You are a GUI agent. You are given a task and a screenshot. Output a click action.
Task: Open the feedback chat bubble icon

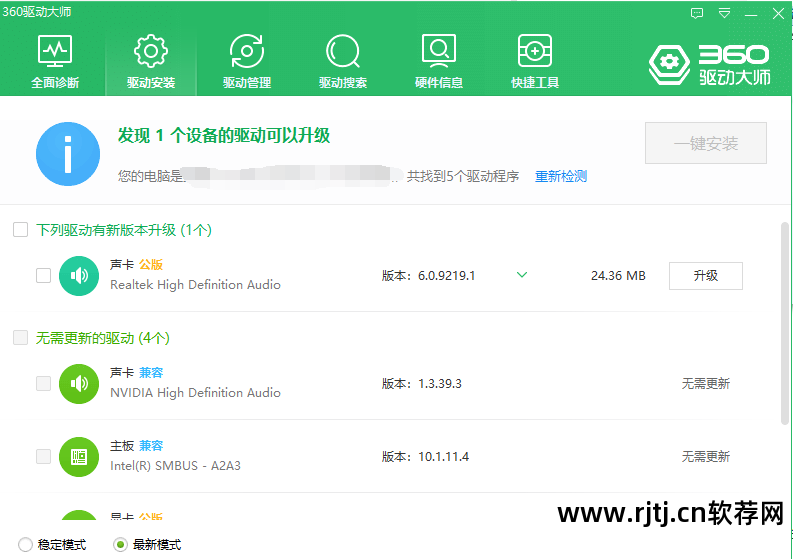tap(697, 13)
